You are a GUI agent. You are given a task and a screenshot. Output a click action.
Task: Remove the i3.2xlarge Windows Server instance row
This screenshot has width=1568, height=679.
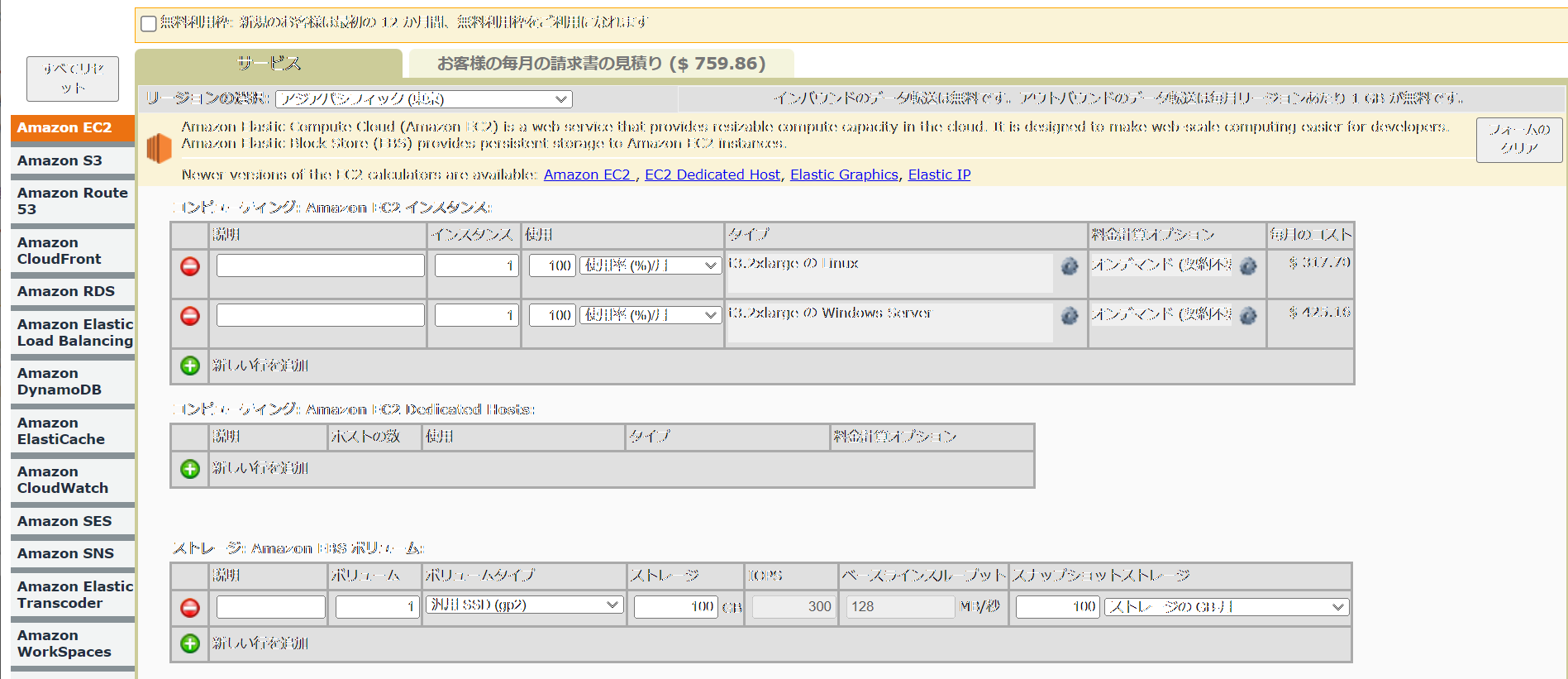coord(190,316)
